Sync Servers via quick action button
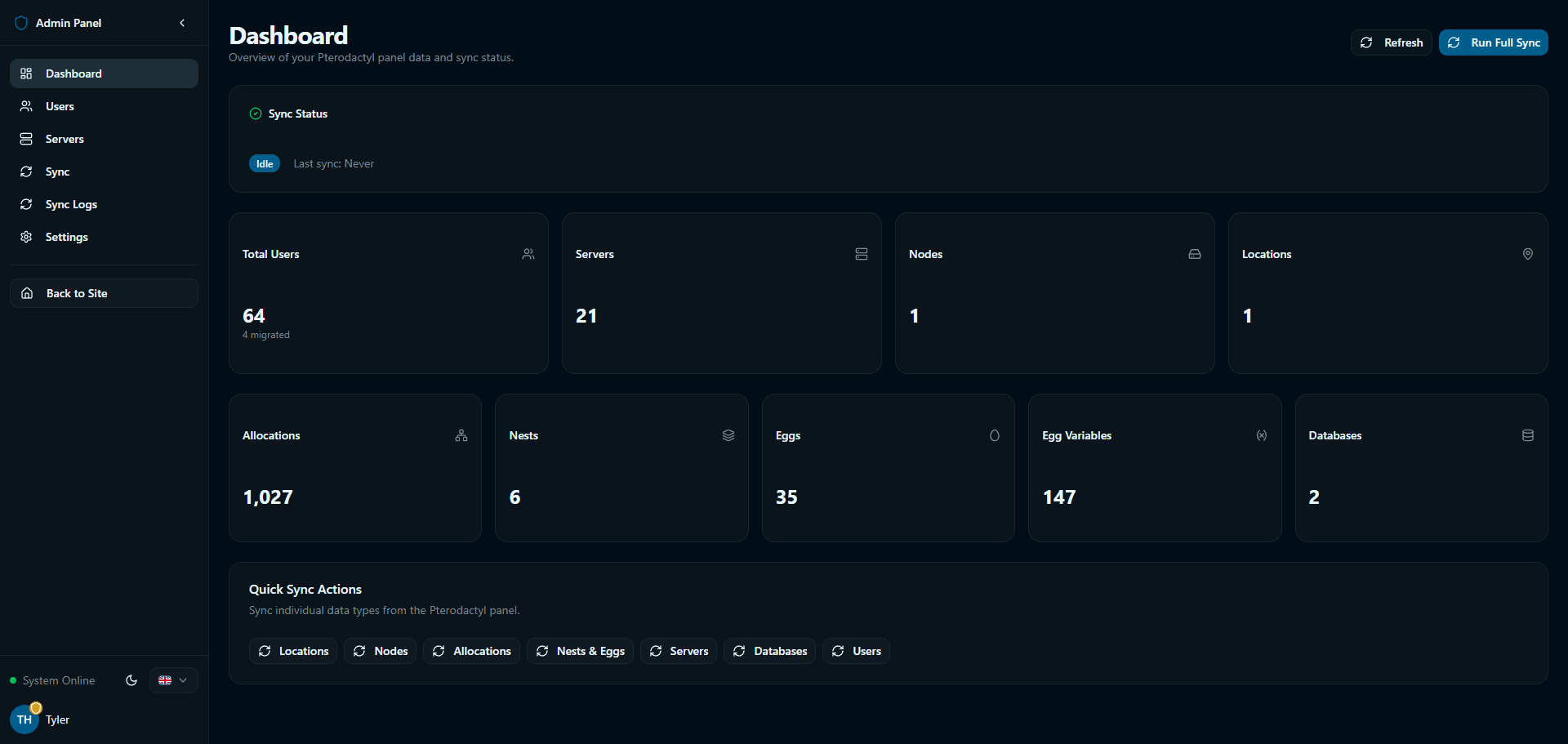Image resolution: width=1568 pixels, height=744 pixels. [x=679, y=651]
